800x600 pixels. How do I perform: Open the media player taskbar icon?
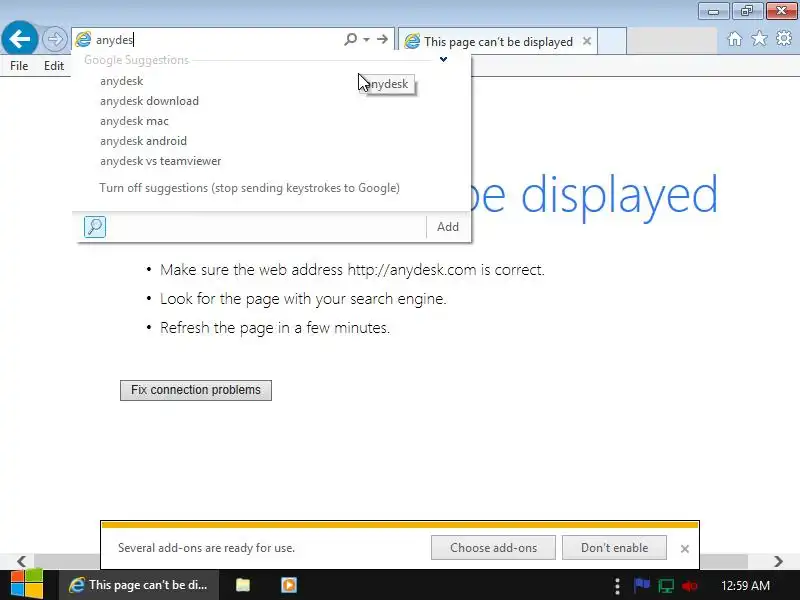[x=289, y=585]
